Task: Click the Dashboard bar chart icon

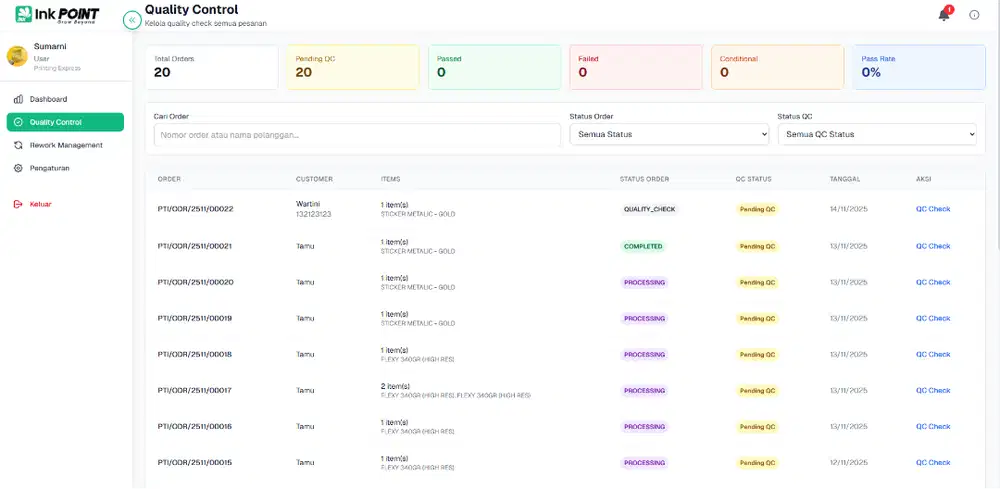Action: [x=18, y=99]
